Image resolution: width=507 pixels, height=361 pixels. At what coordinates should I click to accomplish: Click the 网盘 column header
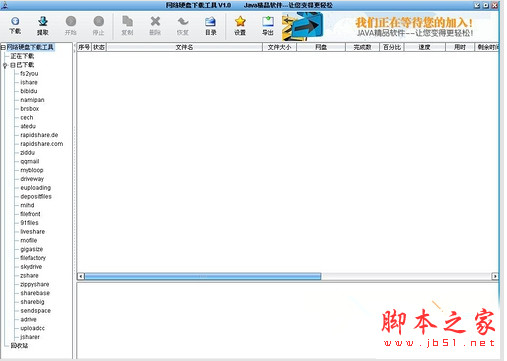pos(321,47)
